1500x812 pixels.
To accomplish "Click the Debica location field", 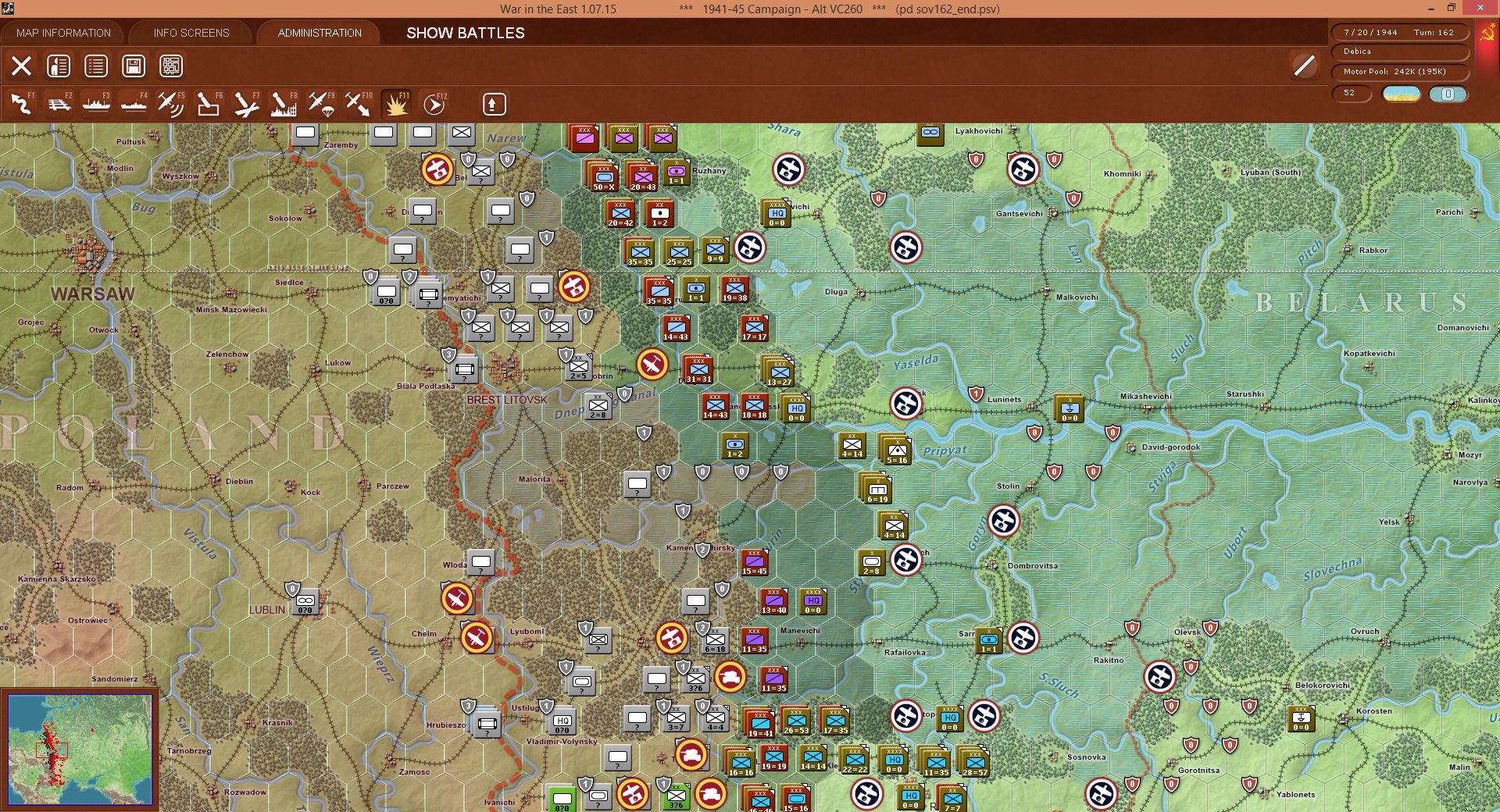I will [1399, 52].
